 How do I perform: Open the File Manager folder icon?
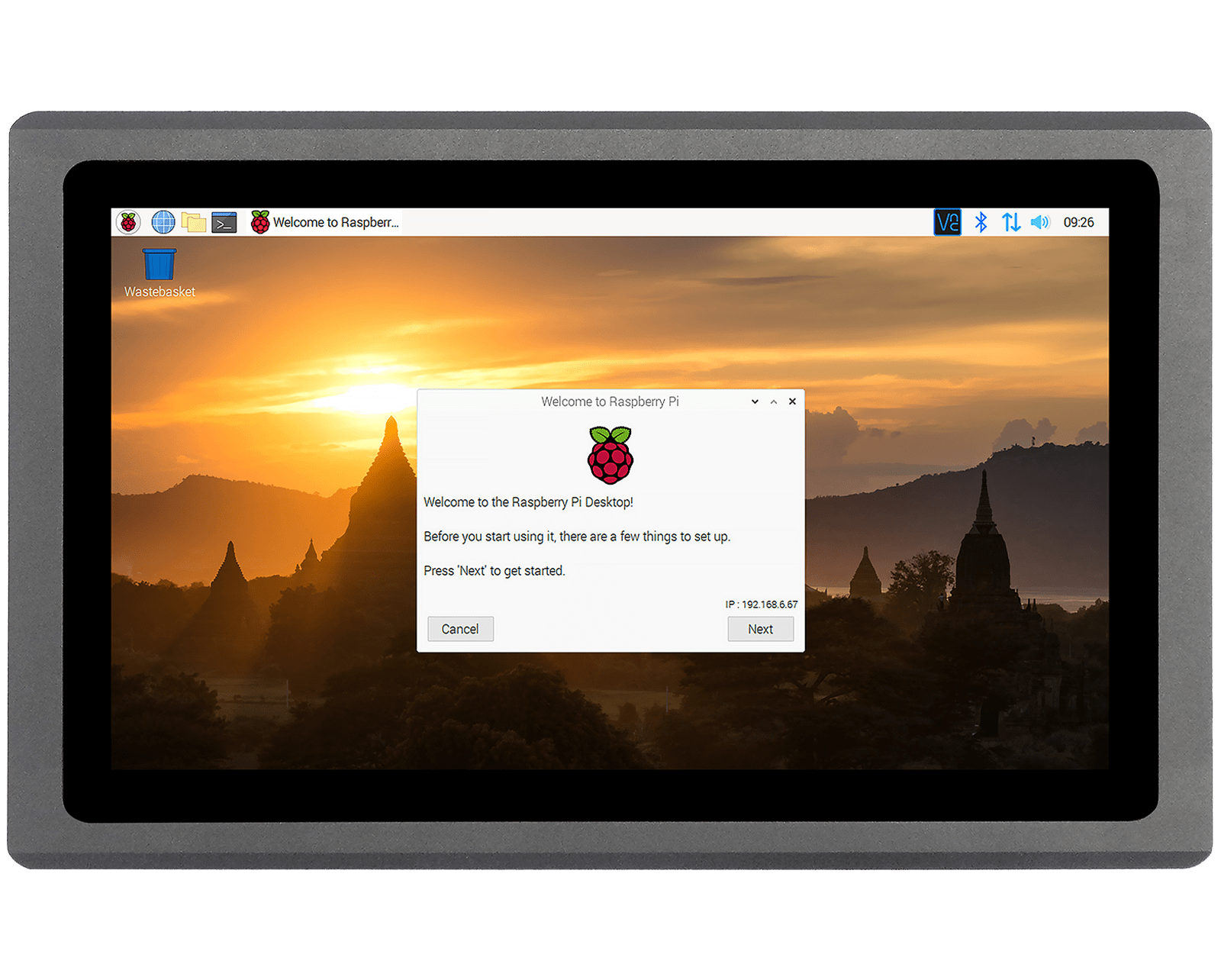pos(194,222)
